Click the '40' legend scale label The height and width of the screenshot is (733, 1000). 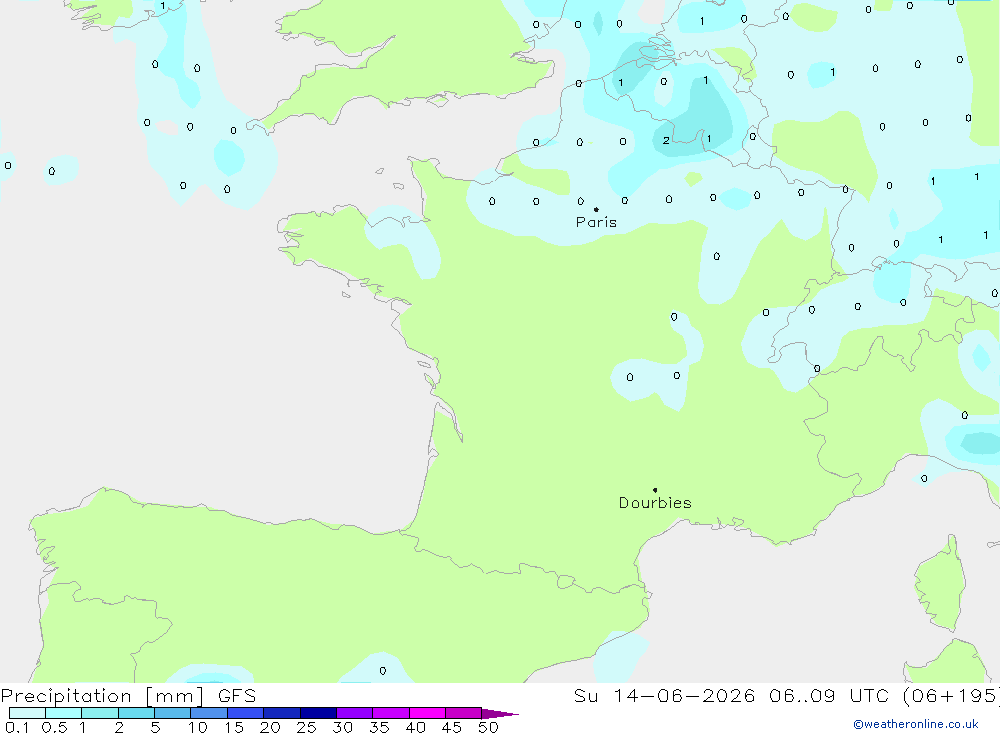tap(416, 727)
